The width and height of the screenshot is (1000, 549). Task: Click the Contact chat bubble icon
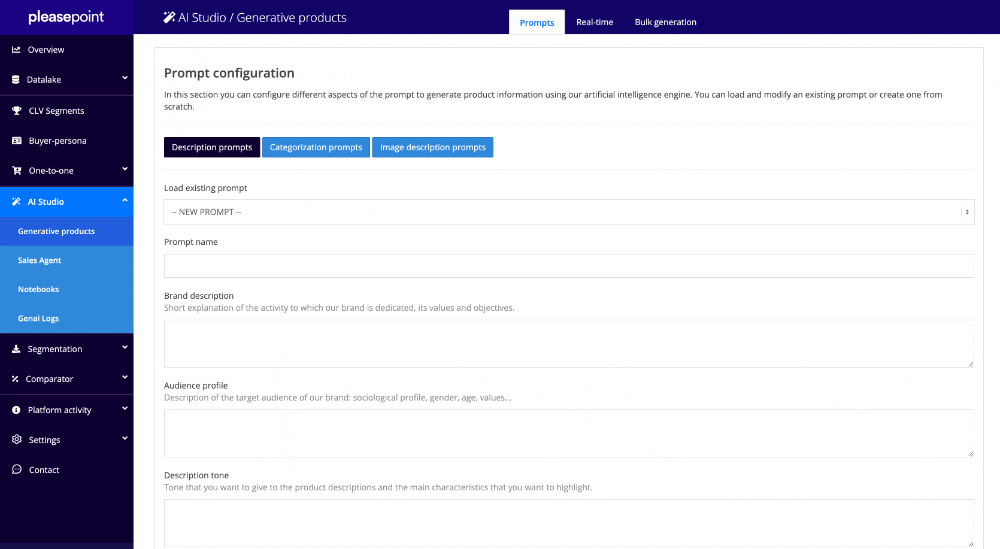click(x=16, y=470)
